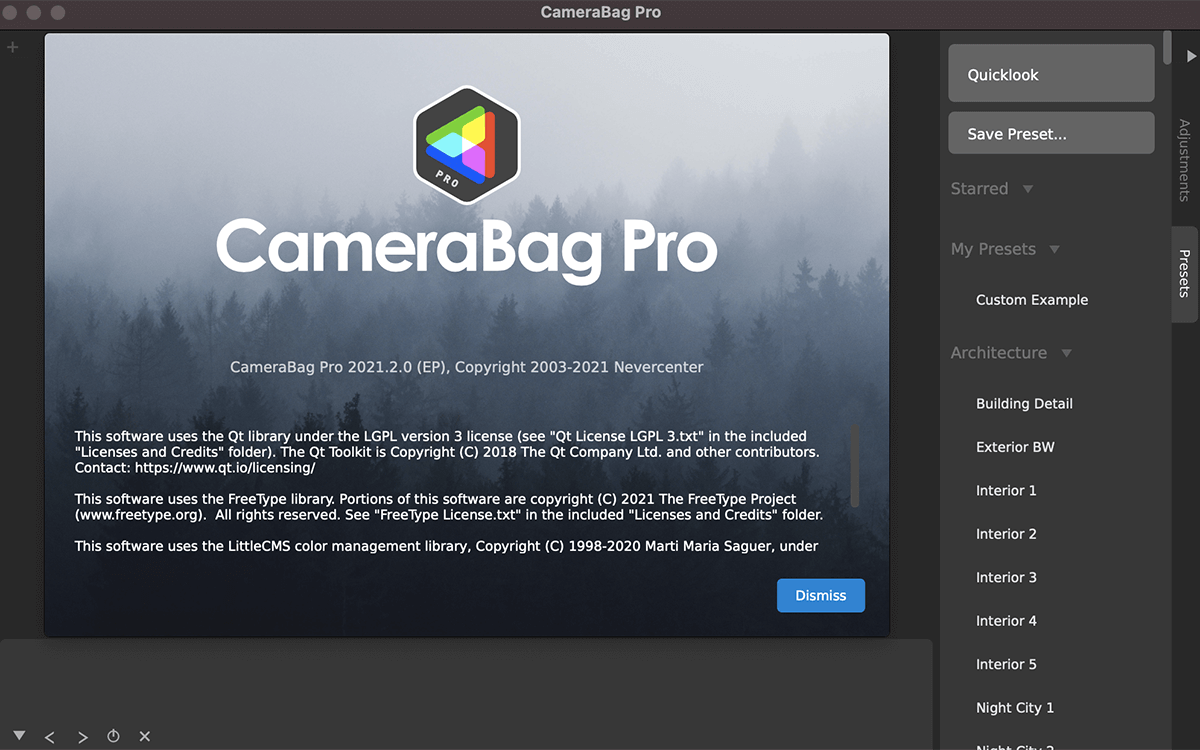Image resolution: width=1200 pixels, height=750 pixels.
Task: Click the Quicklook button
Action: 1051,75
